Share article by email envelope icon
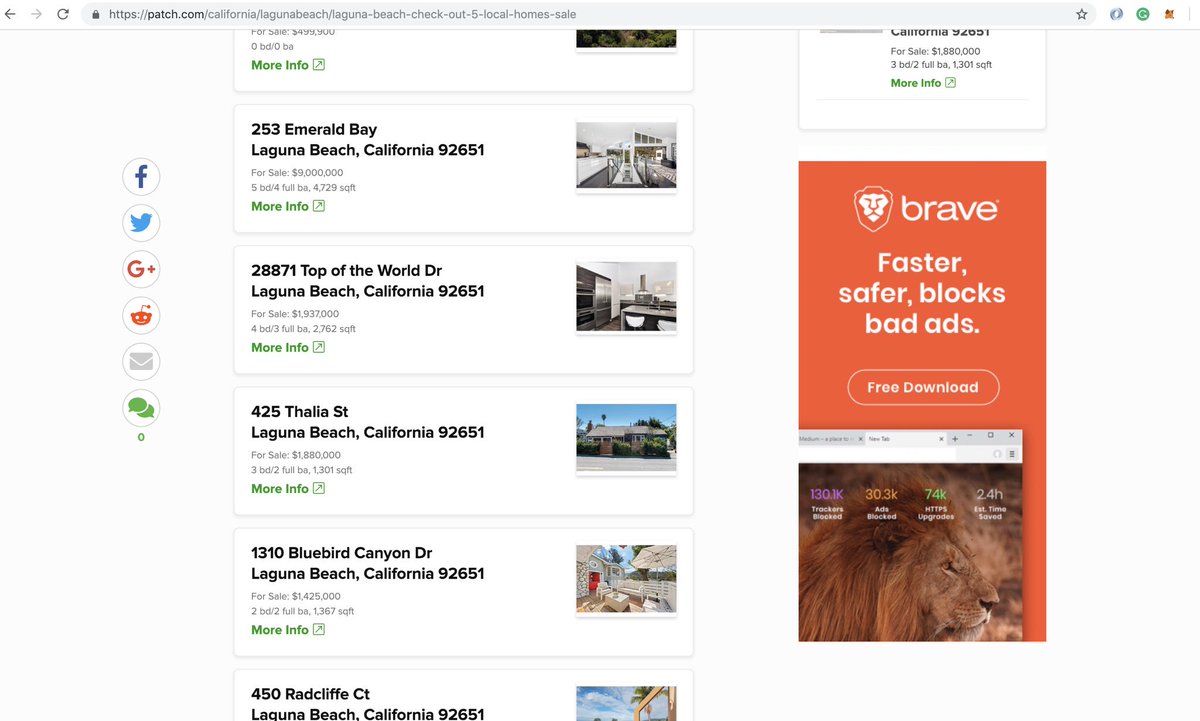Viewport: 1200px width, 721px height. (141, 361)
